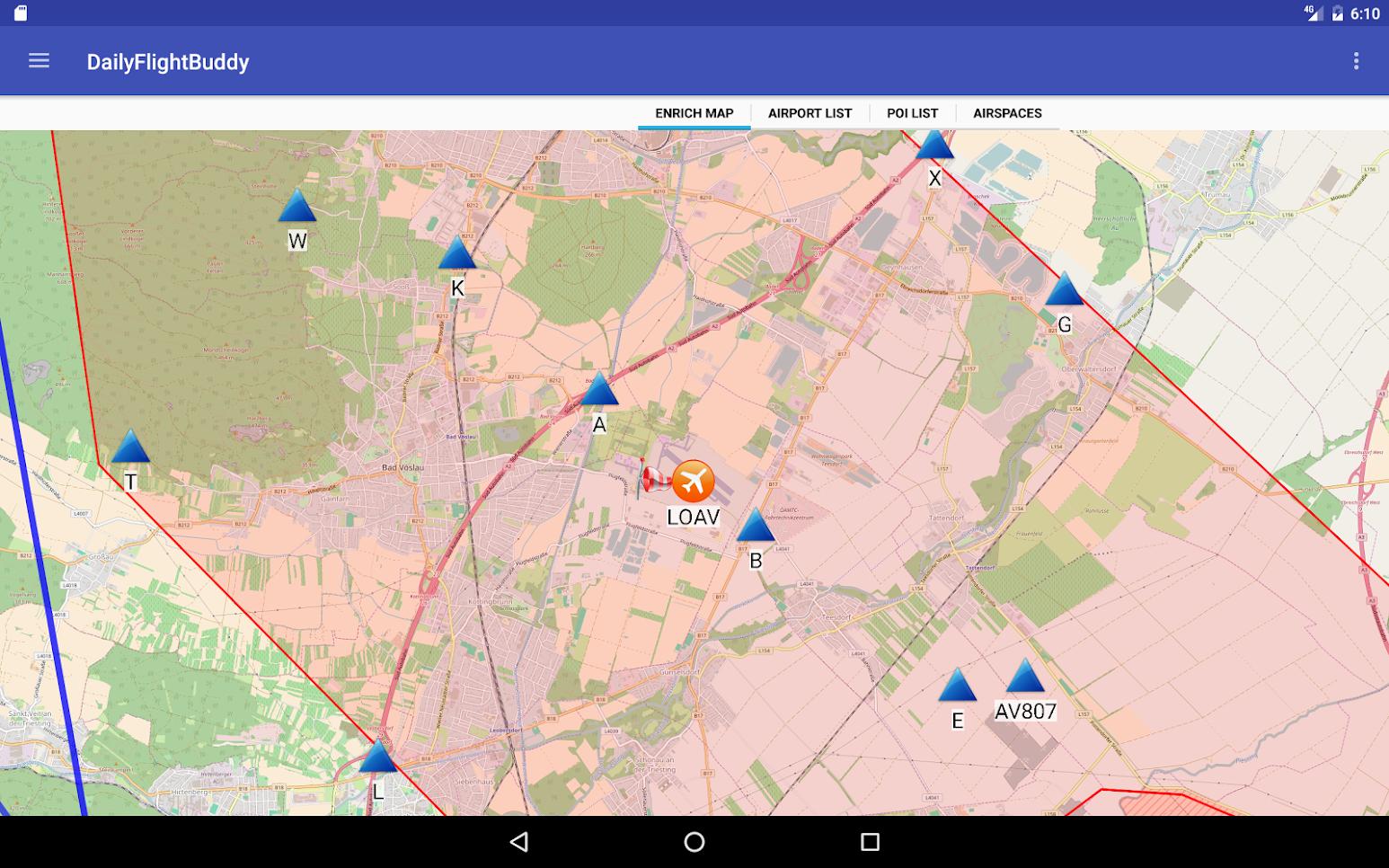Switch to the AIRPORT LIST tab
Image resolution: width=1389 pixels, height=868 pixels.
pos(810,113)
